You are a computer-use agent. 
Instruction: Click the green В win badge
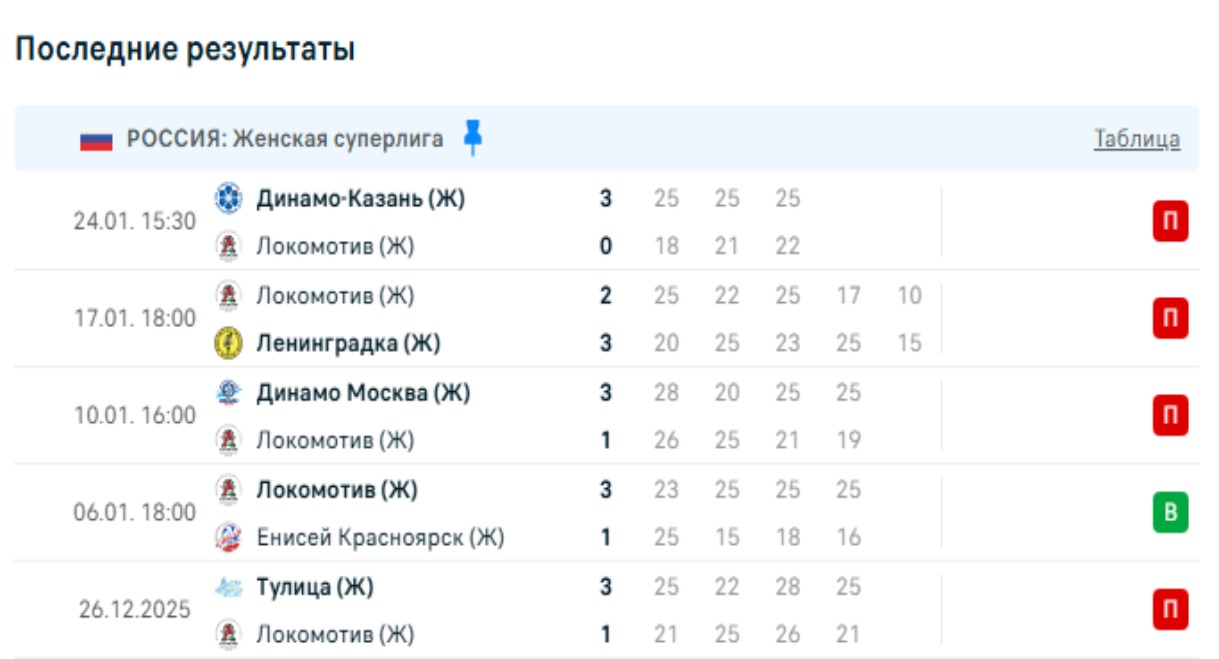tap(1170, 514)
